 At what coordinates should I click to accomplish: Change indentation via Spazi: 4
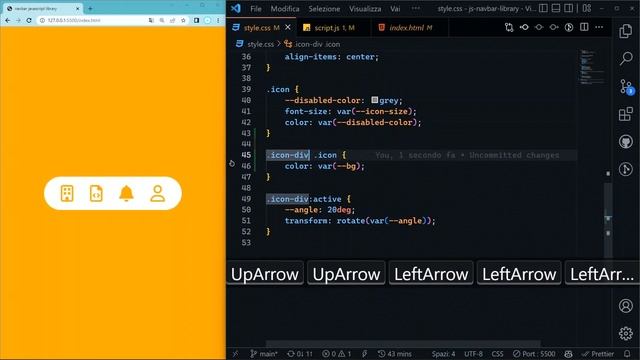[x=443, y=354]
